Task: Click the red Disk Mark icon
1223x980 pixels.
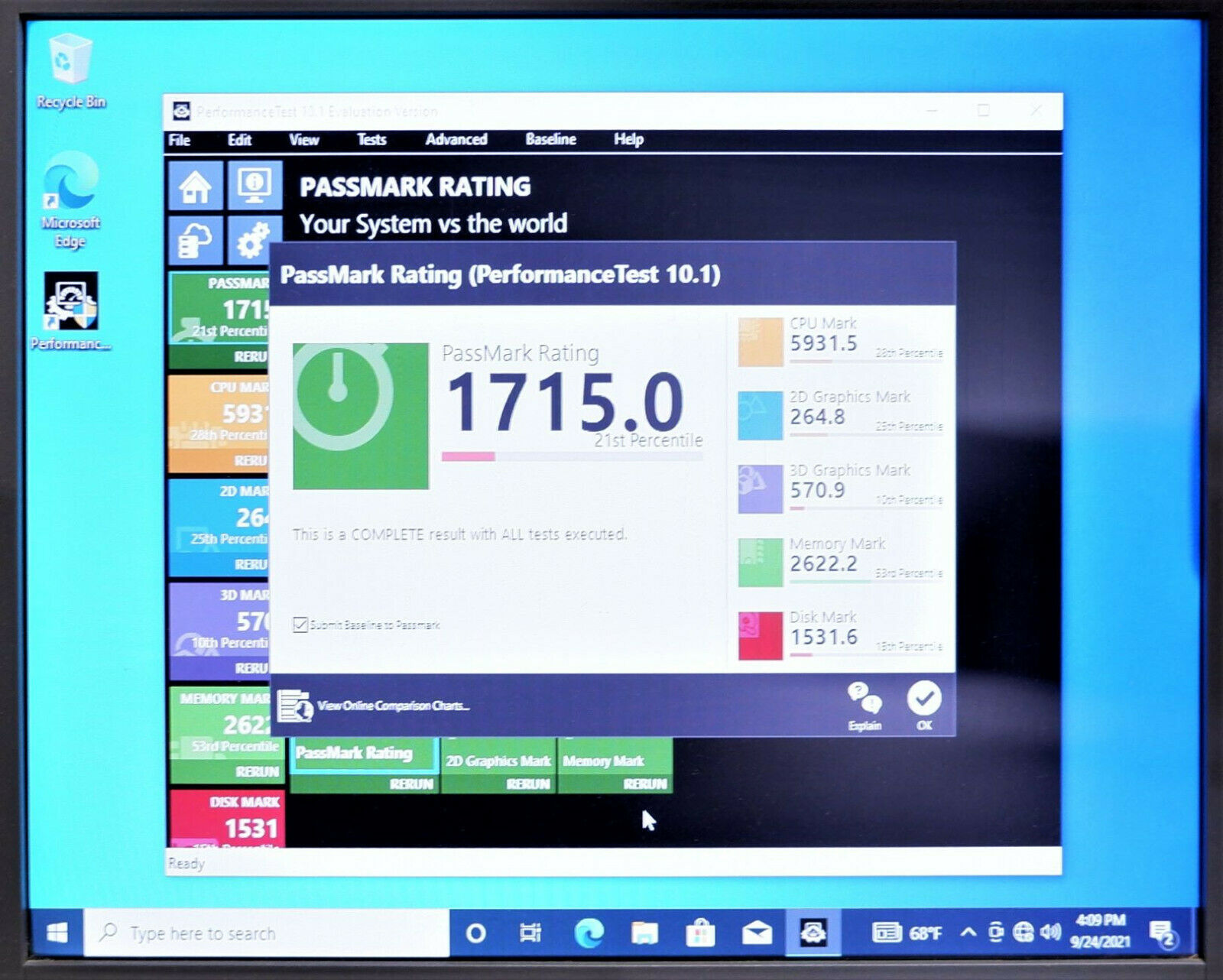Action: 761,635
